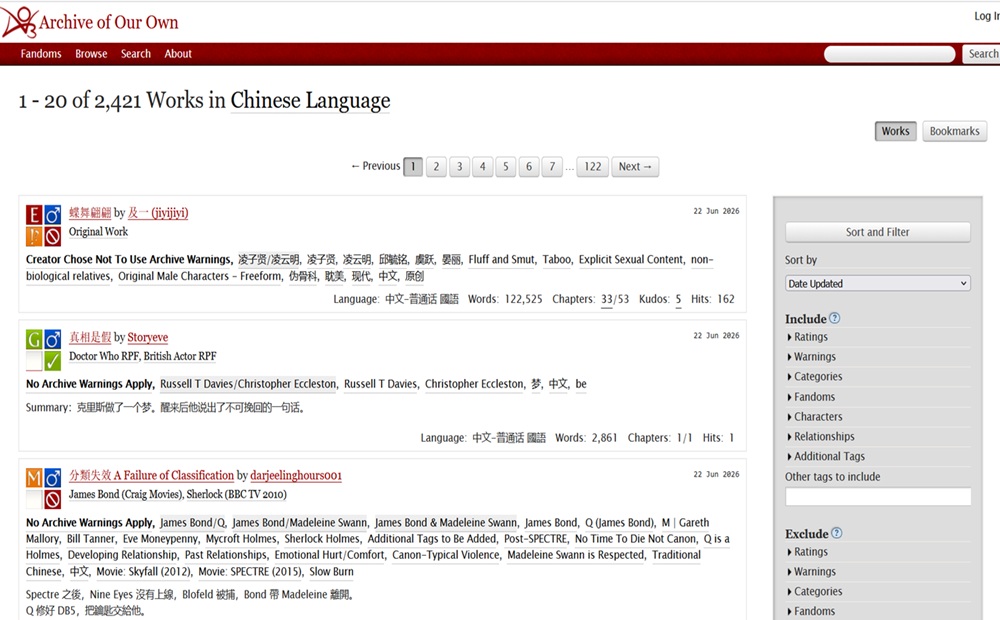Open the Original Work fandom link
Screen dimensions: 1000x620
point(98,232)
